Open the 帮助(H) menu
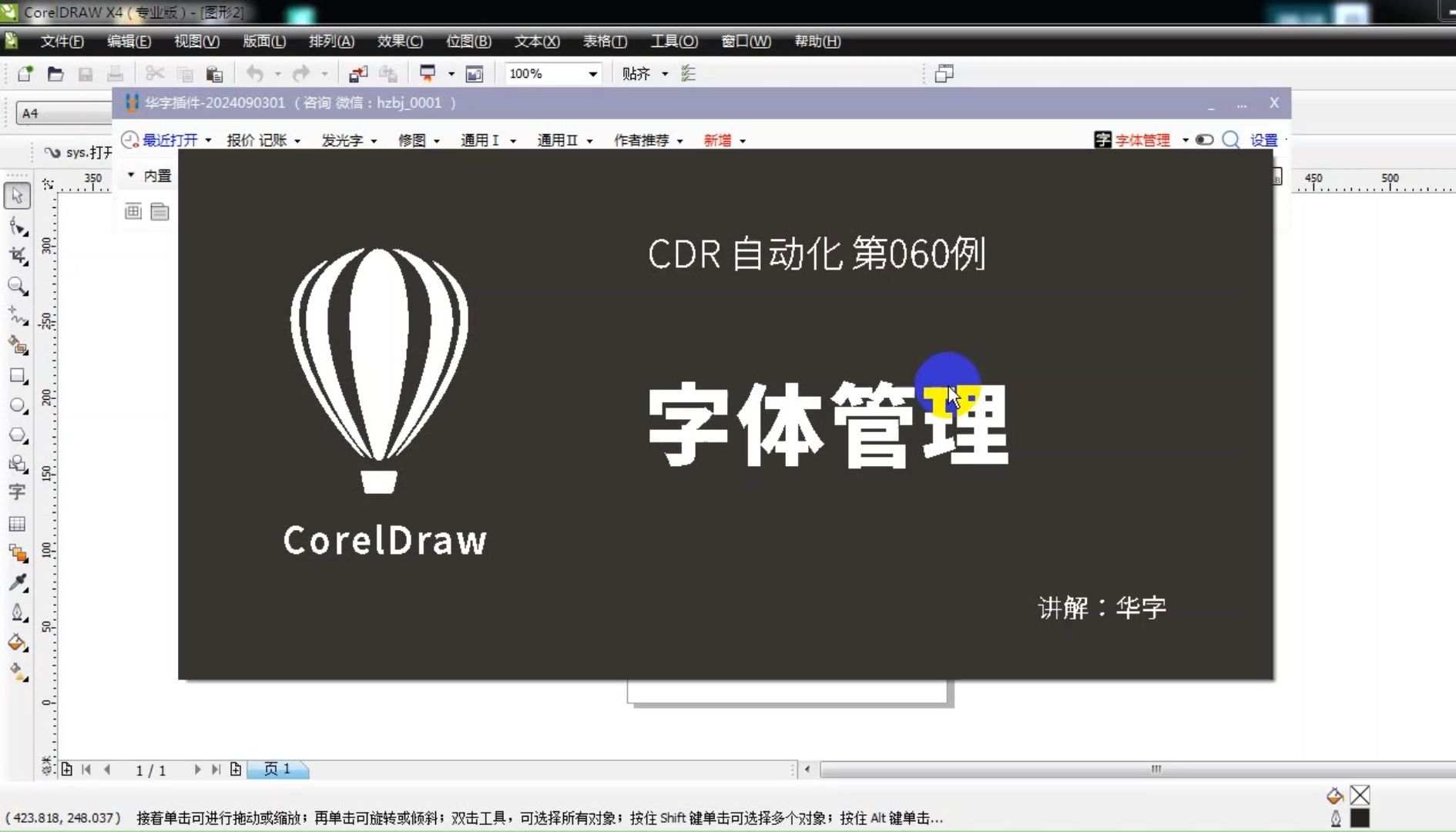 (817, 41)
